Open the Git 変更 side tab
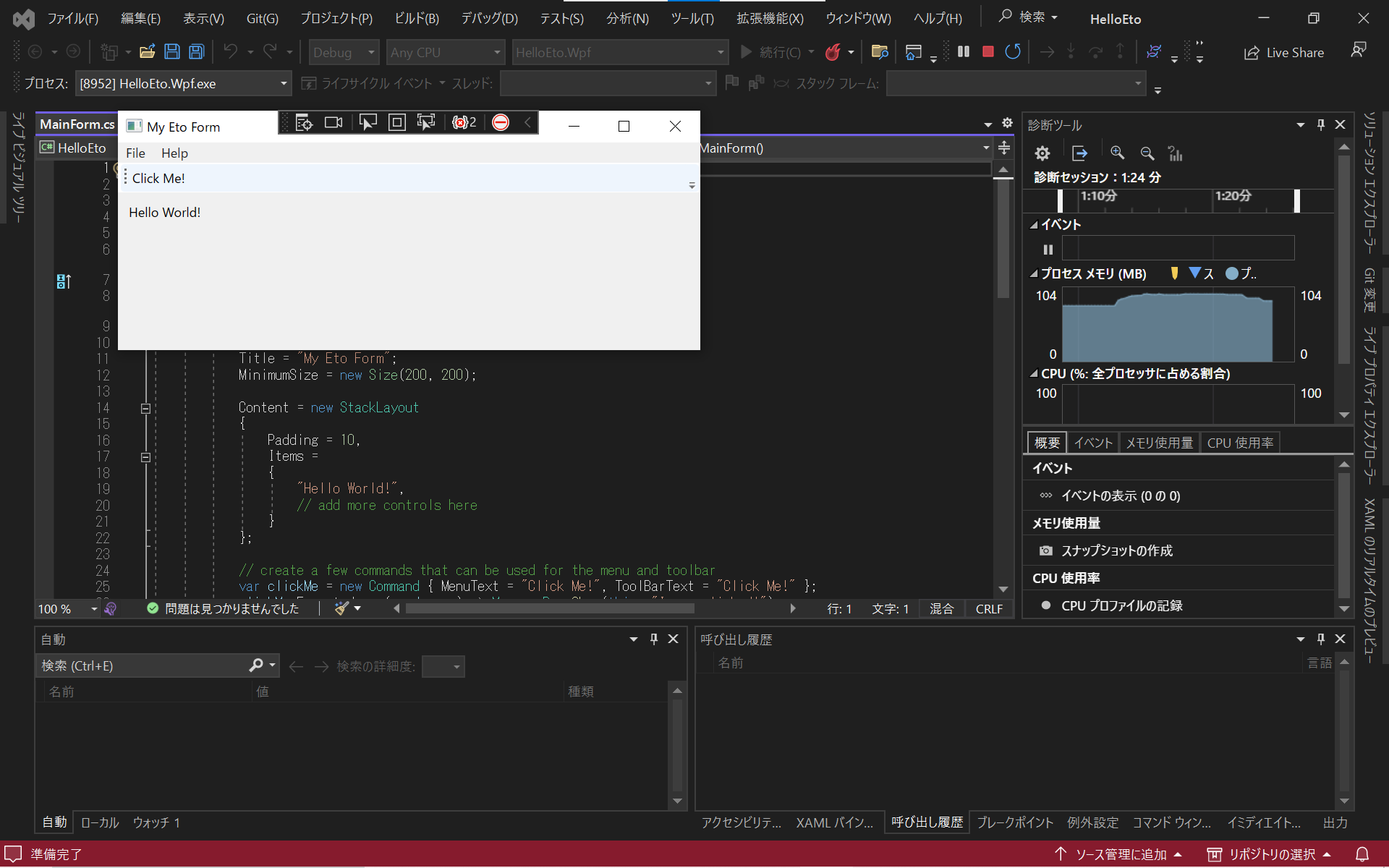This screenshot has height=868, width=1389. pyautogui.click(x=1369, y=289)
